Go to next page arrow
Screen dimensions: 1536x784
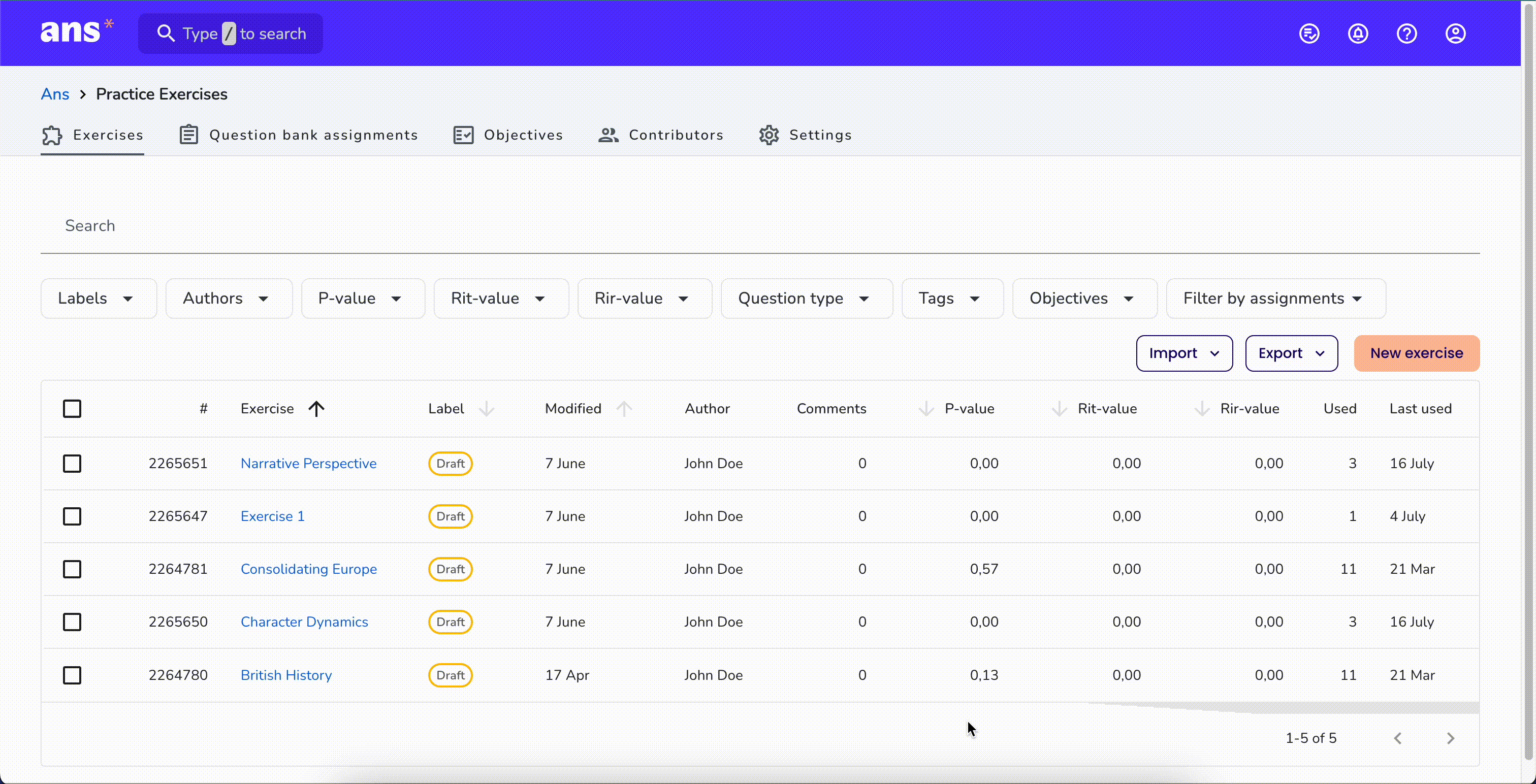(x=1450, y=738)
